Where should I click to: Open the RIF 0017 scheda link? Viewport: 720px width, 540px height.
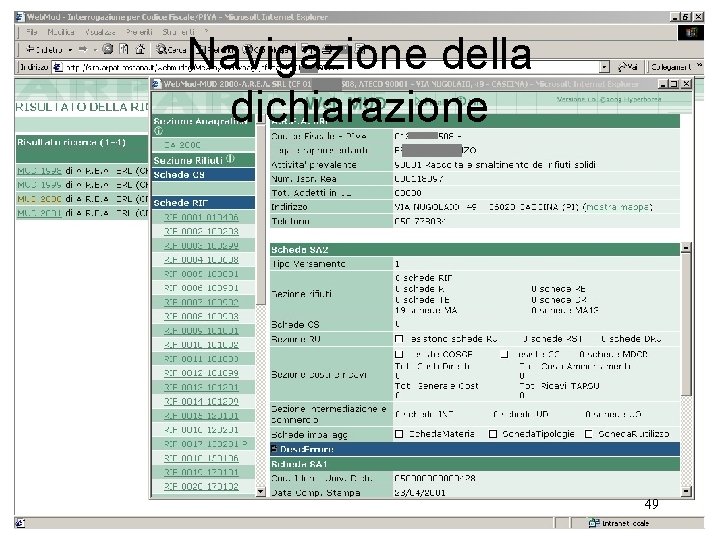[205, 444]
